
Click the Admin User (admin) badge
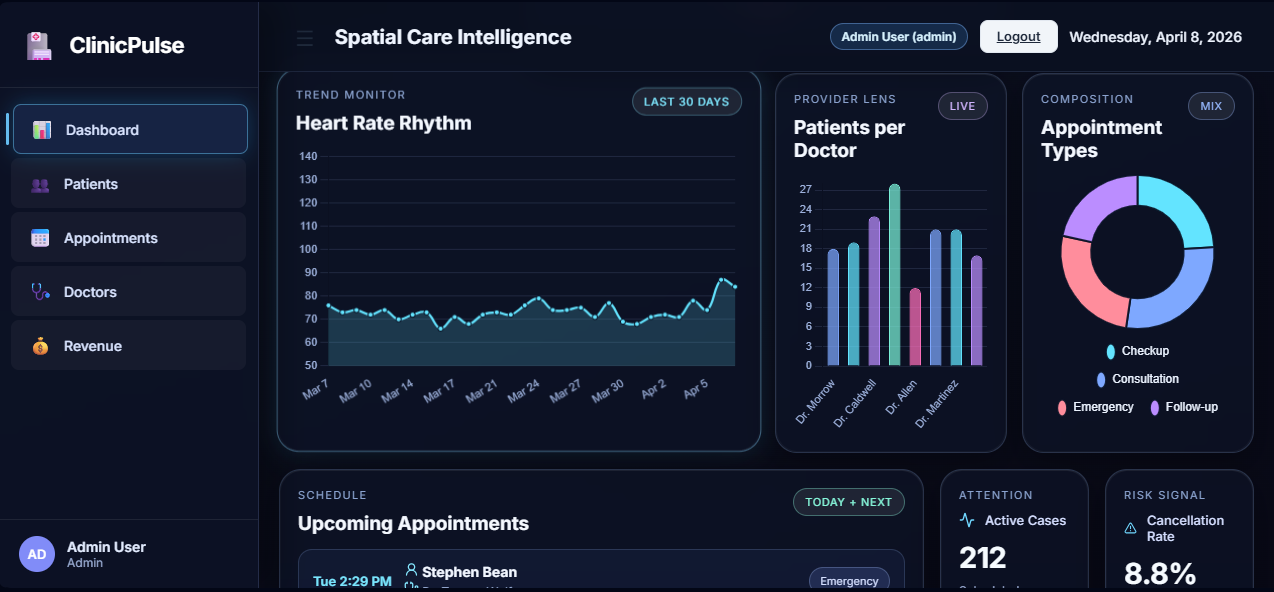coord(898,36)
